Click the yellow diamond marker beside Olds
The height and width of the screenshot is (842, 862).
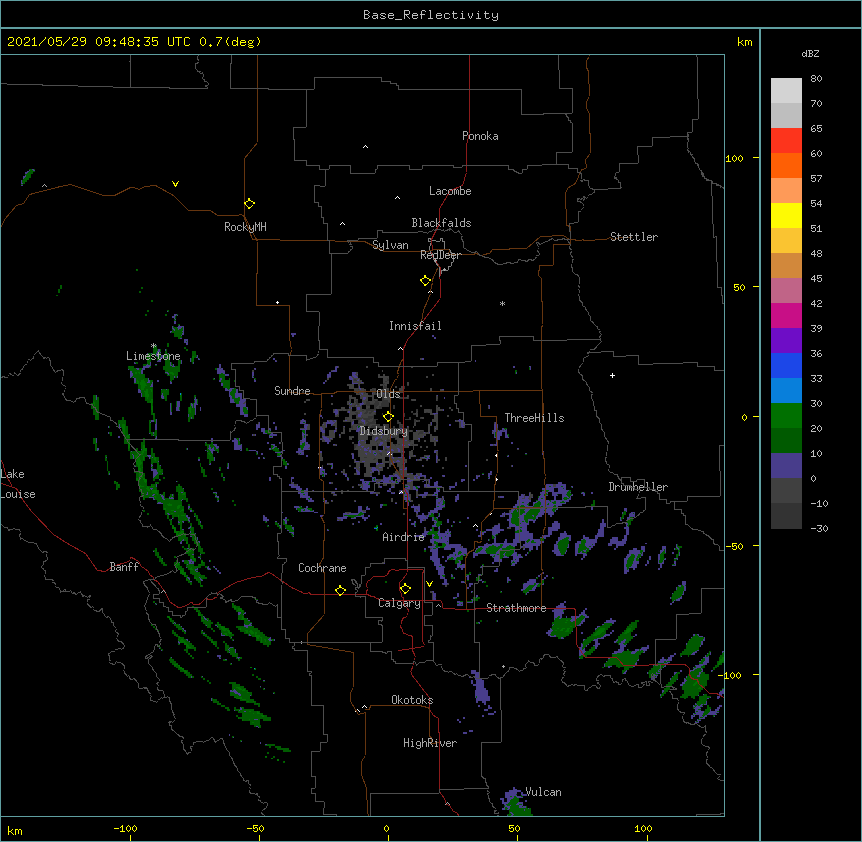coord(388,417)
